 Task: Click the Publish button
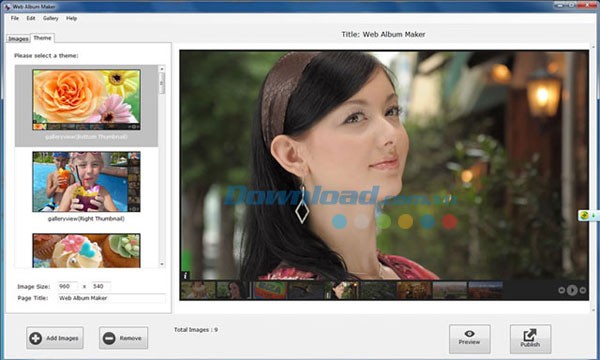coord(530,339)
